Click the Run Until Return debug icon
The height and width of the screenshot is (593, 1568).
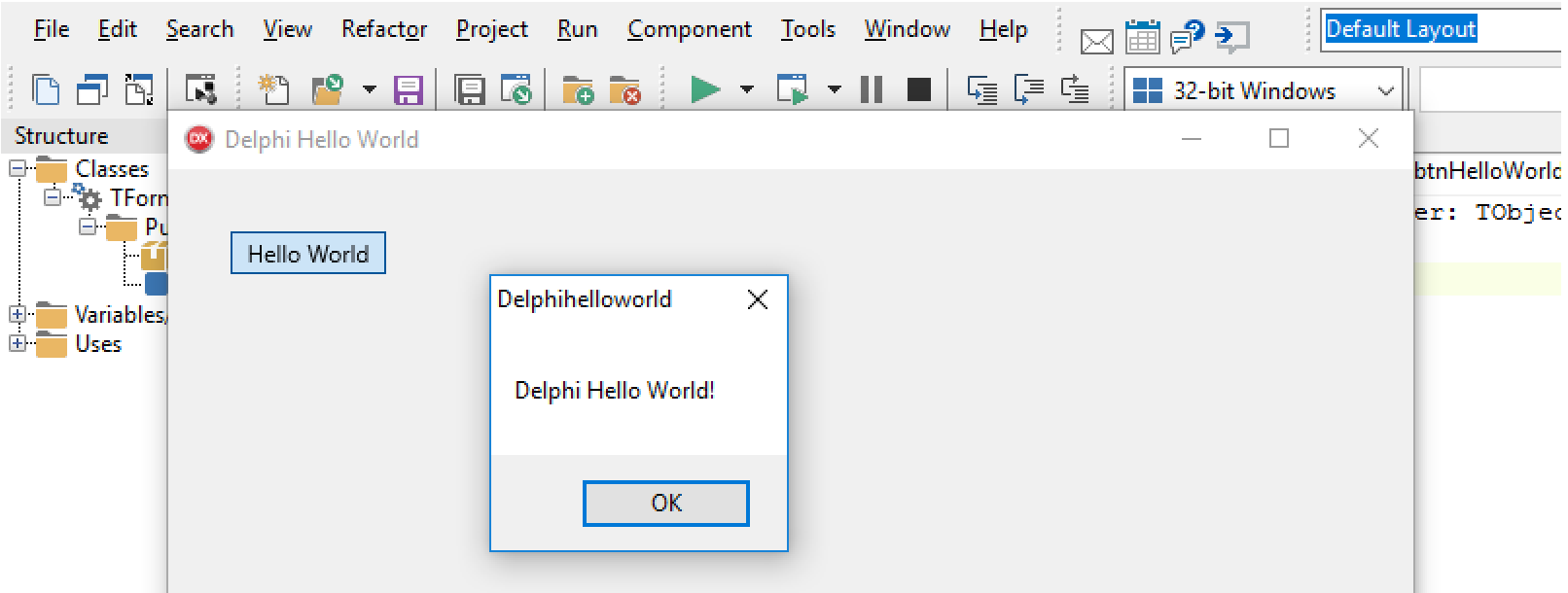1075,90
